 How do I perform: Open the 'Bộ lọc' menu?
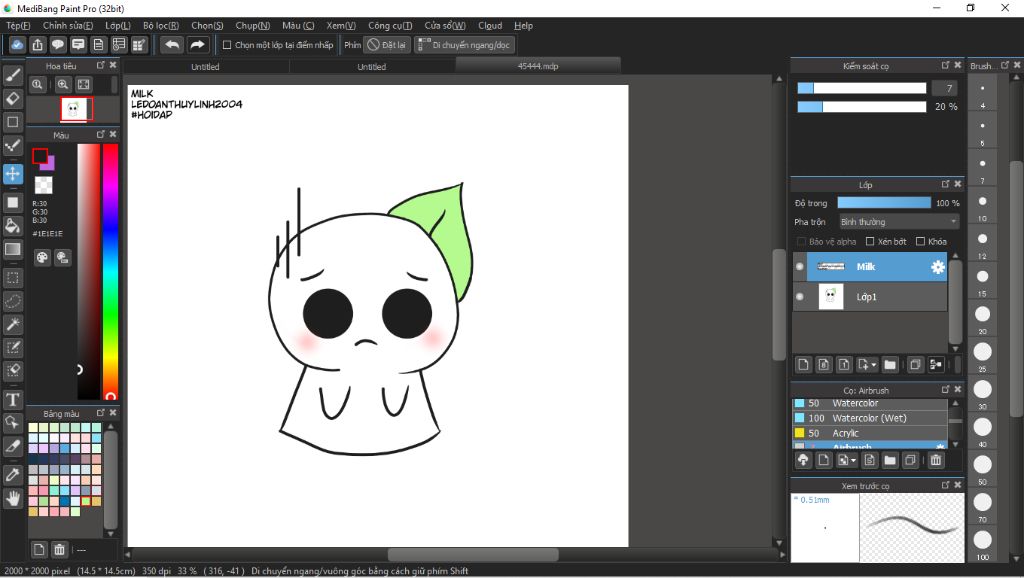pos(161,25)
